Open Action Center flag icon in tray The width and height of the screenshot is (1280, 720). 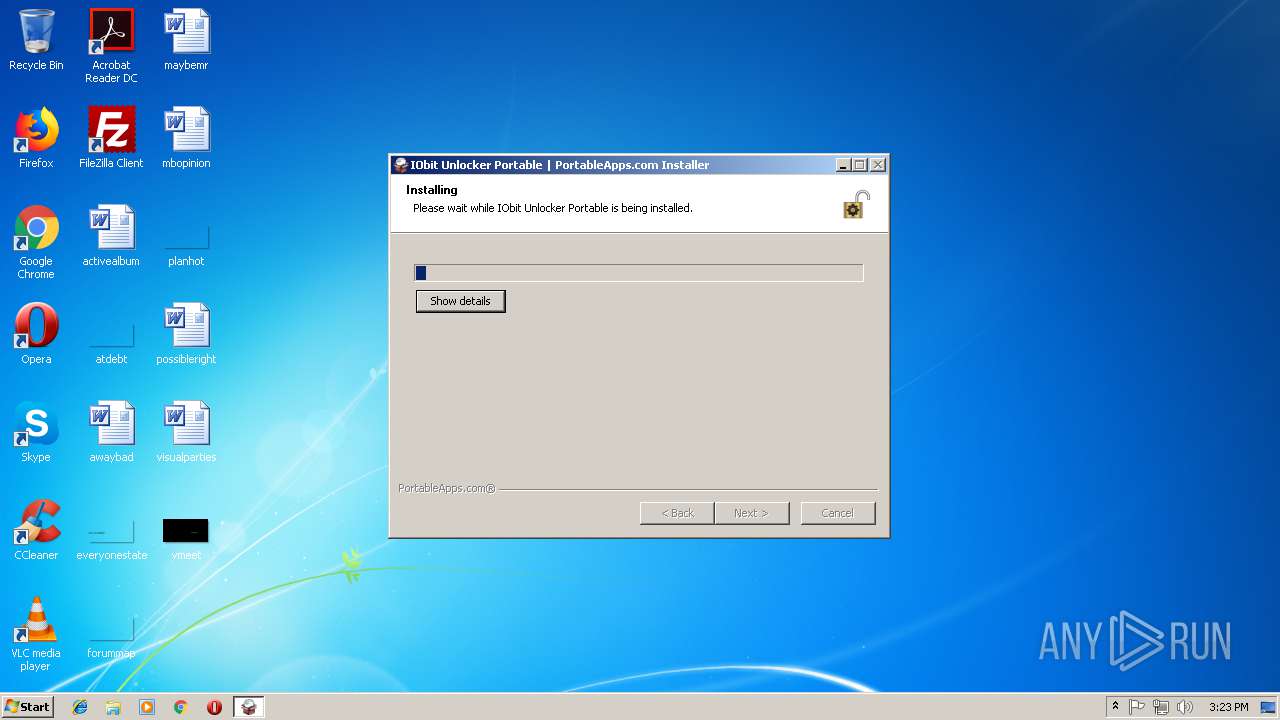(1137, 707)
